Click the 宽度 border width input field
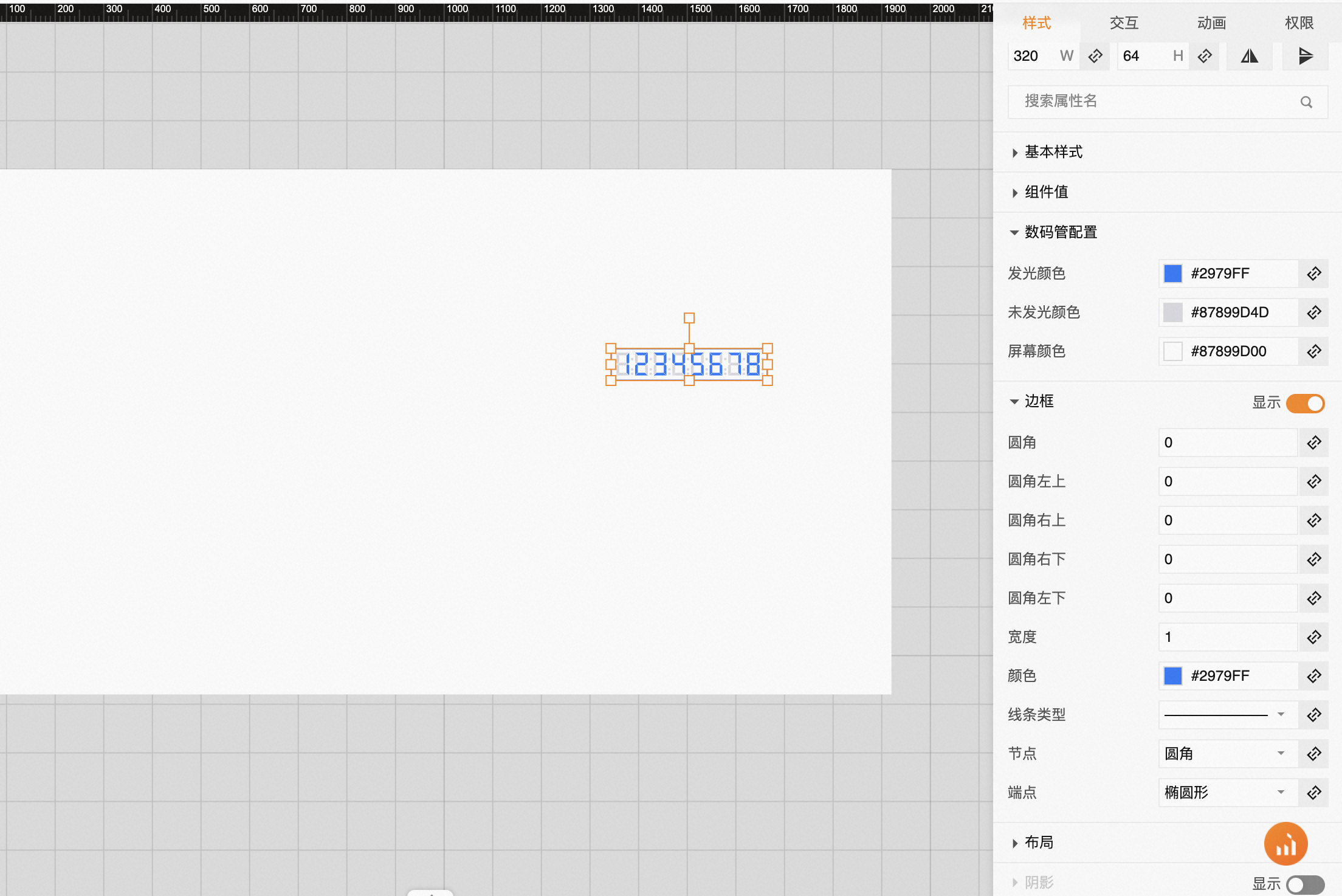Image resolution: width=1342 pixels, height=896 pixels. [x=1228, y=637]
